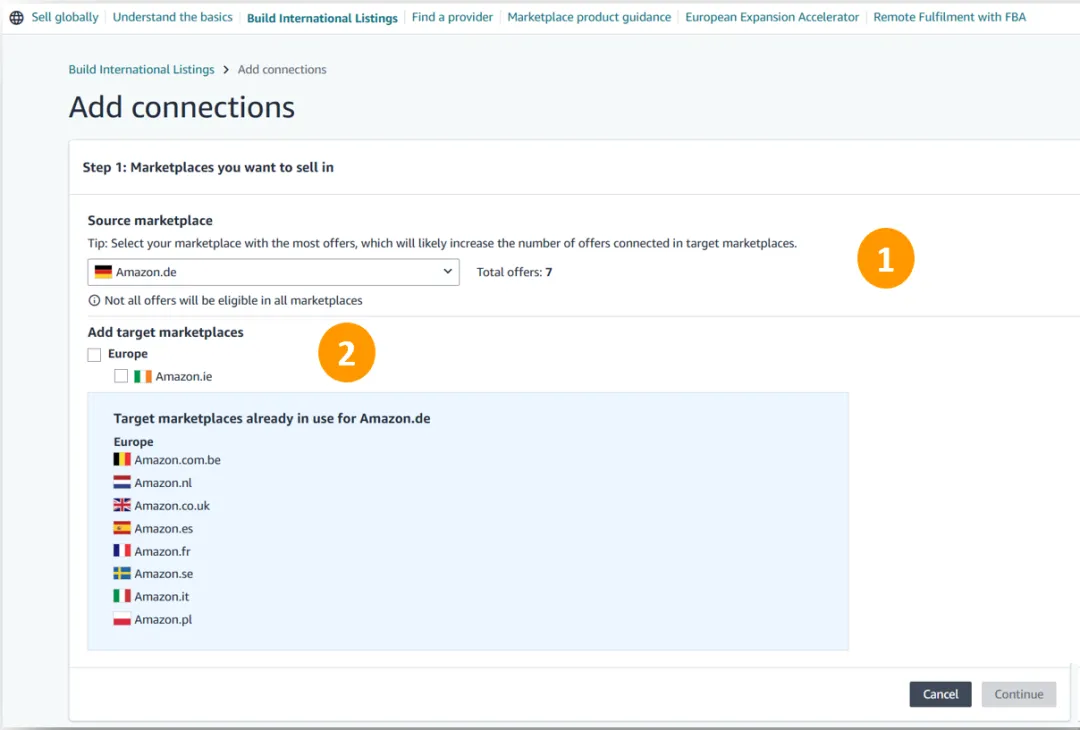
Task: Follow the Build International Listings breadcrumb link
Action: 141,70
